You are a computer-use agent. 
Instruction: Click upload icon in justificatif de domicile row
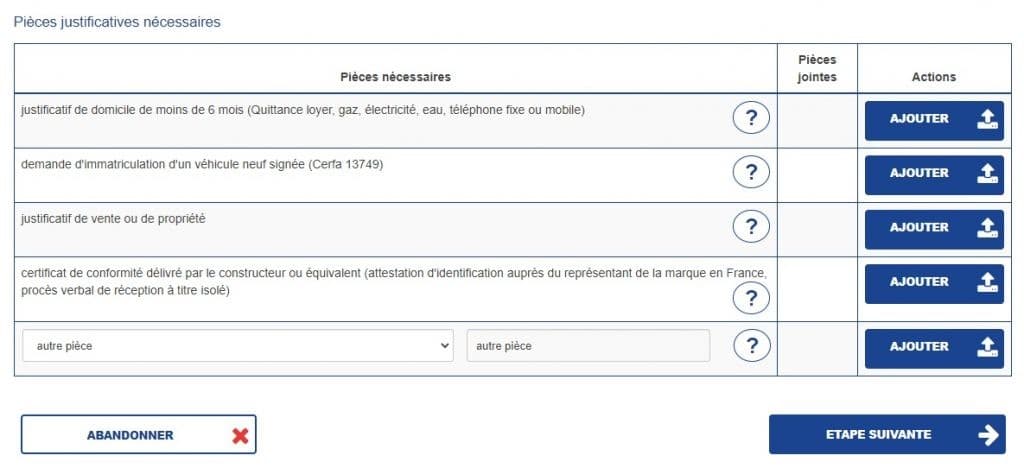987,119
